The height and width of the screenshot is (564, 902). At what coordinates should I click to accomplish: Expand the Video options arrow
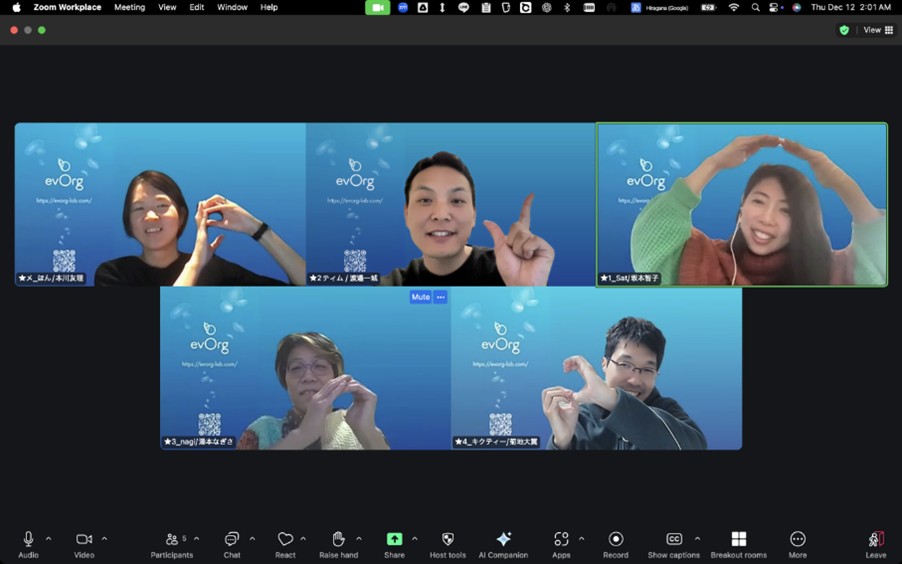(x=104, y=538)
